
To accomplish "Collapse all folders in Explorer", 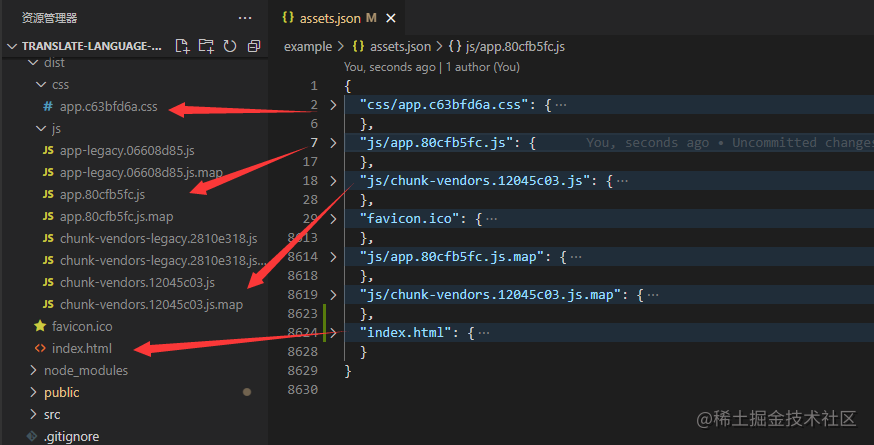I will coord(254,46).
